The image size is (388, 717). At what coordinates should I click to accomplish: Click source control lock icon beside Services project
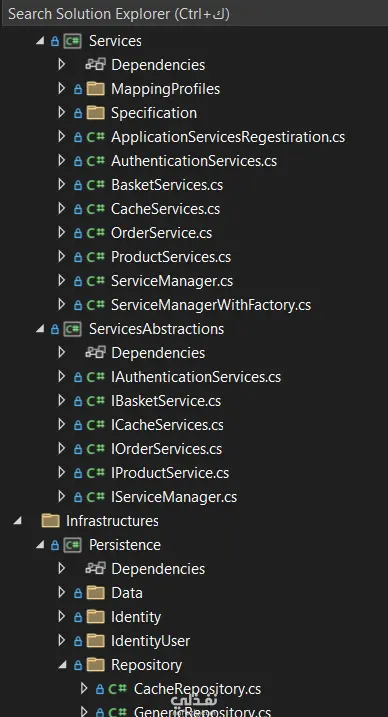[x=55, y=42]
